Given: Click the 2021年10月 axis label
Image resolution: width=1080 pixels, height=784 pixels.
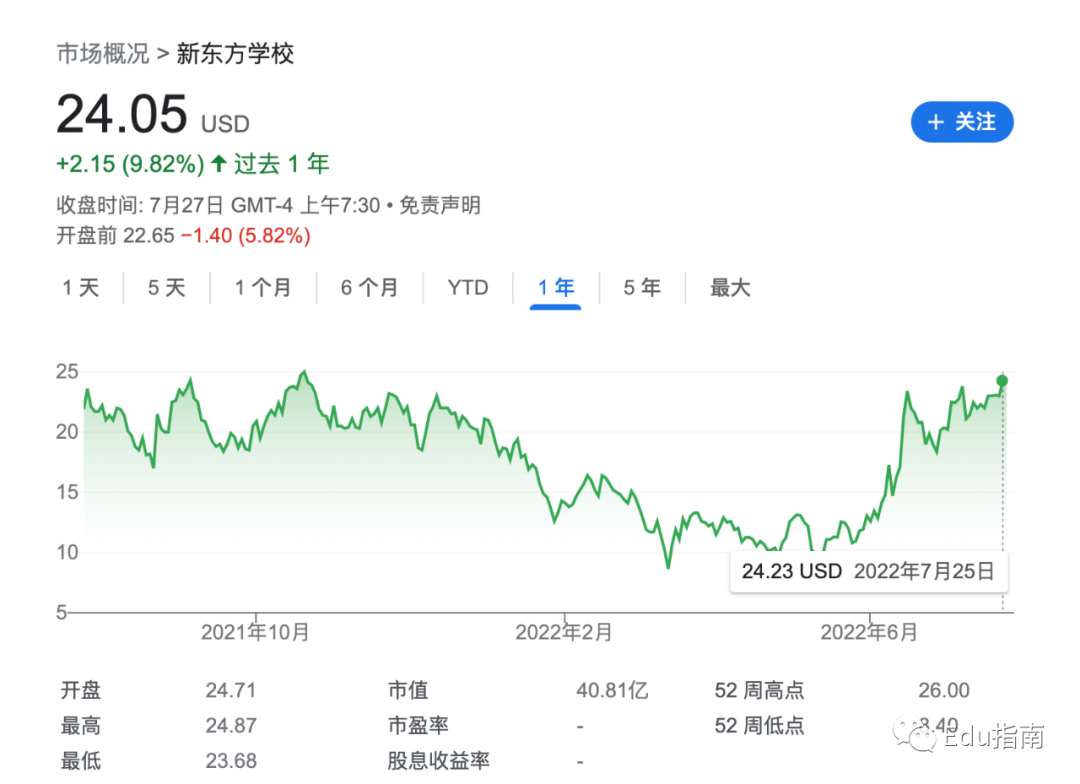Looking at the screenshot, I should [x=255, y=632].
